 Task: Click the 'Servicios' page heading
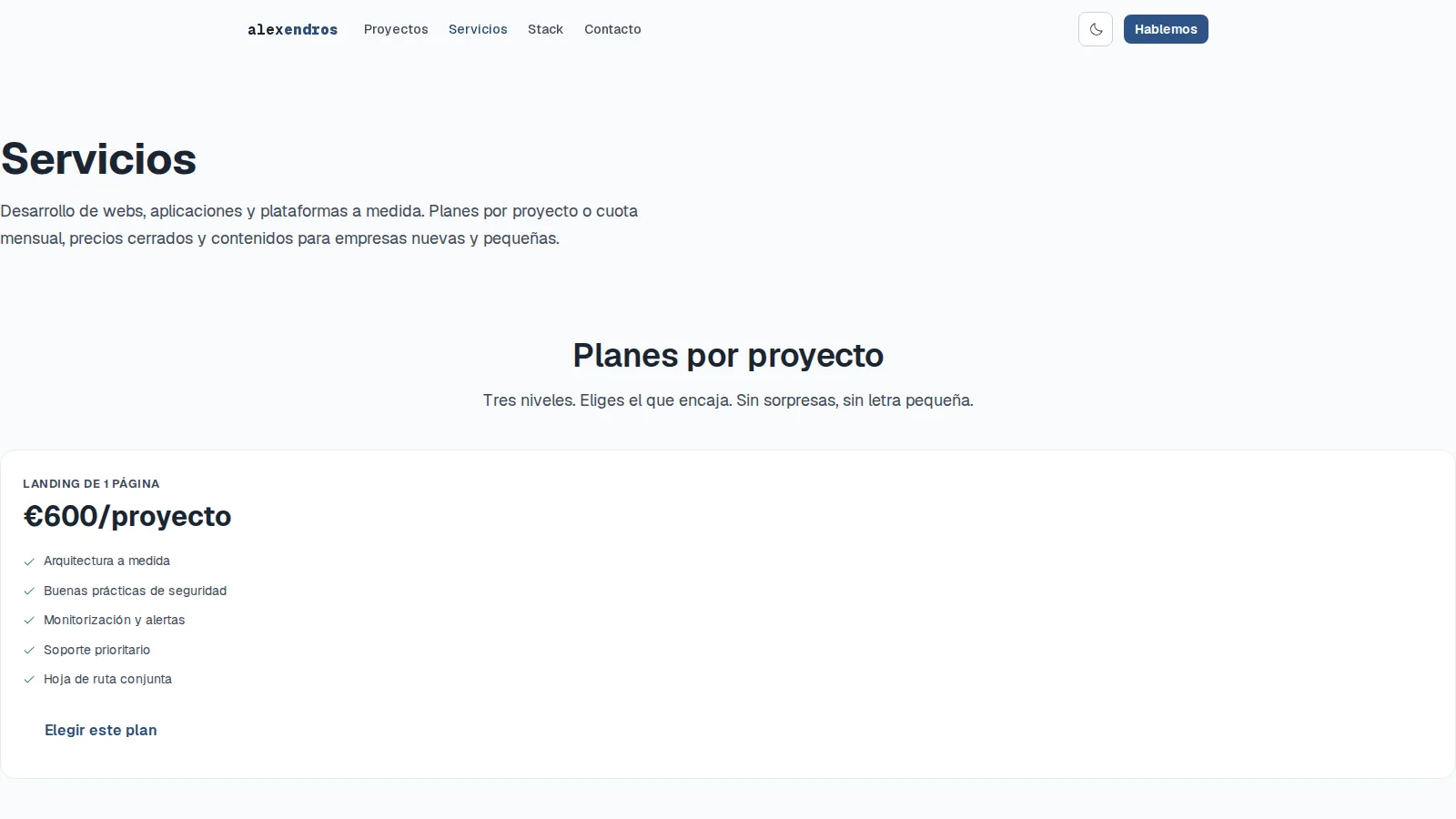(98, 158)
